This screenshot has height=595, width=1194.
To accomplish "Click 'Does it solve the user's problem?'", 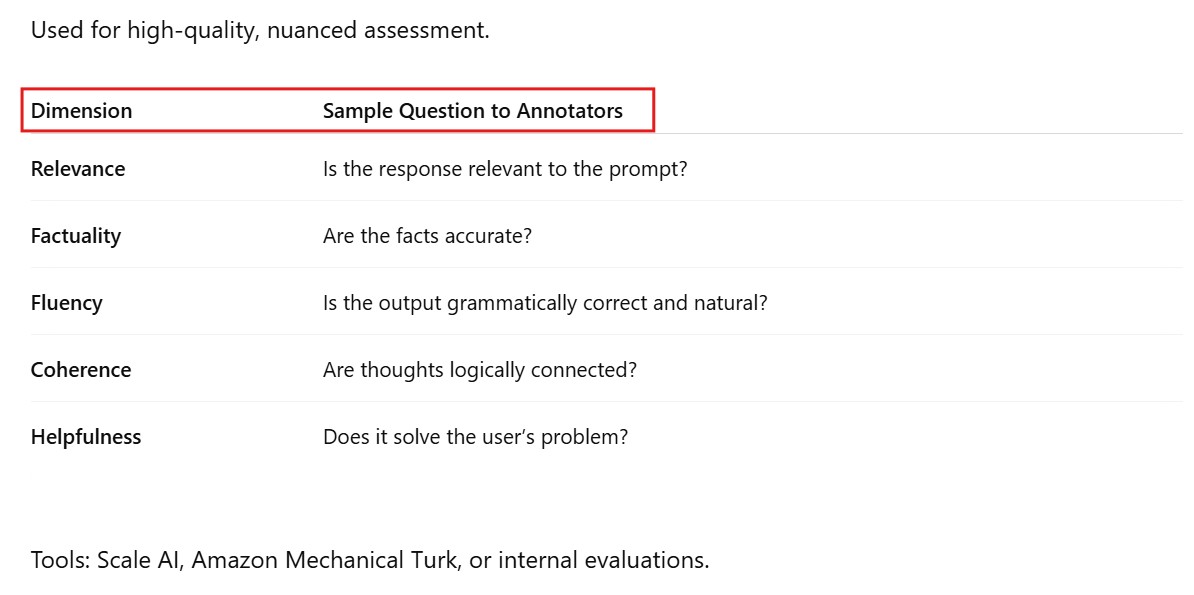I will click(x=475, y=437).
